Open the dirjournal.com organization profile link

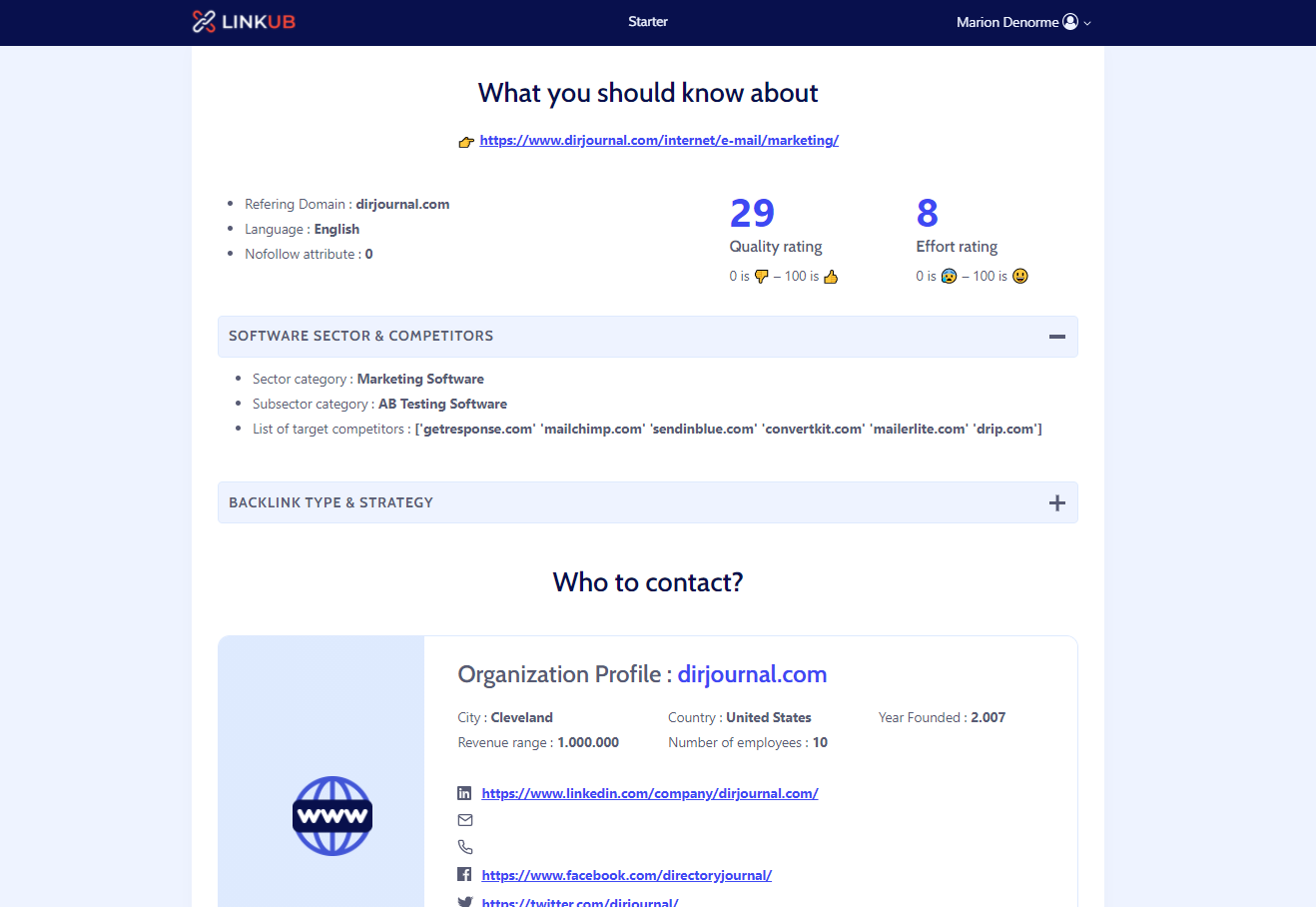(752, 674)
